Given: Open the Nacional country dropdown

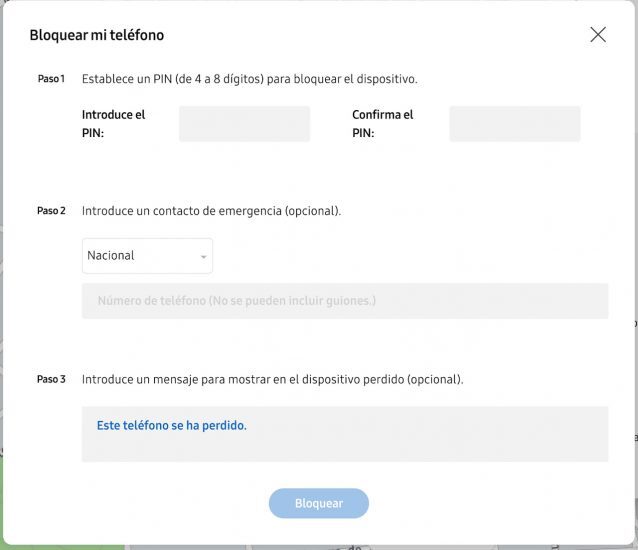Looking at the screenshot, I should tap(147, 256).
